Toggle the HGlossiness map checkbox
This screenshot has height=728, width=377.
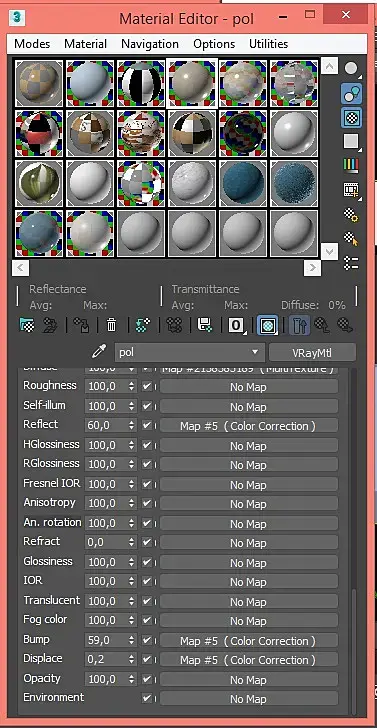pos(147,445)
